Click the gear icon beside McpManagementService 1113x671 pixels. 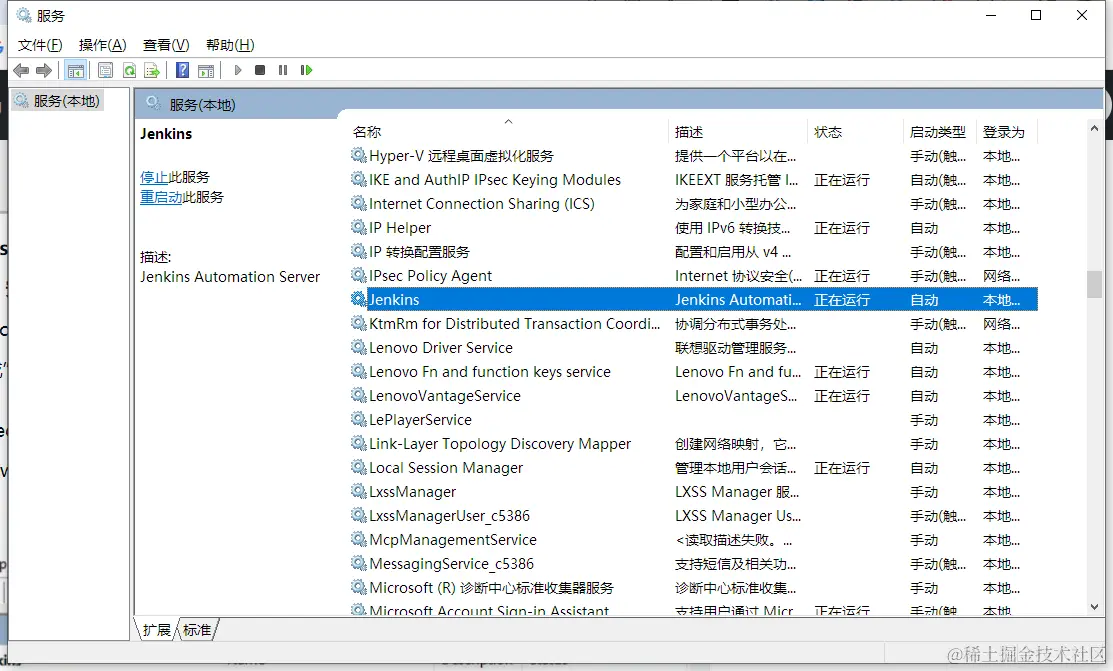click(358, 539)
